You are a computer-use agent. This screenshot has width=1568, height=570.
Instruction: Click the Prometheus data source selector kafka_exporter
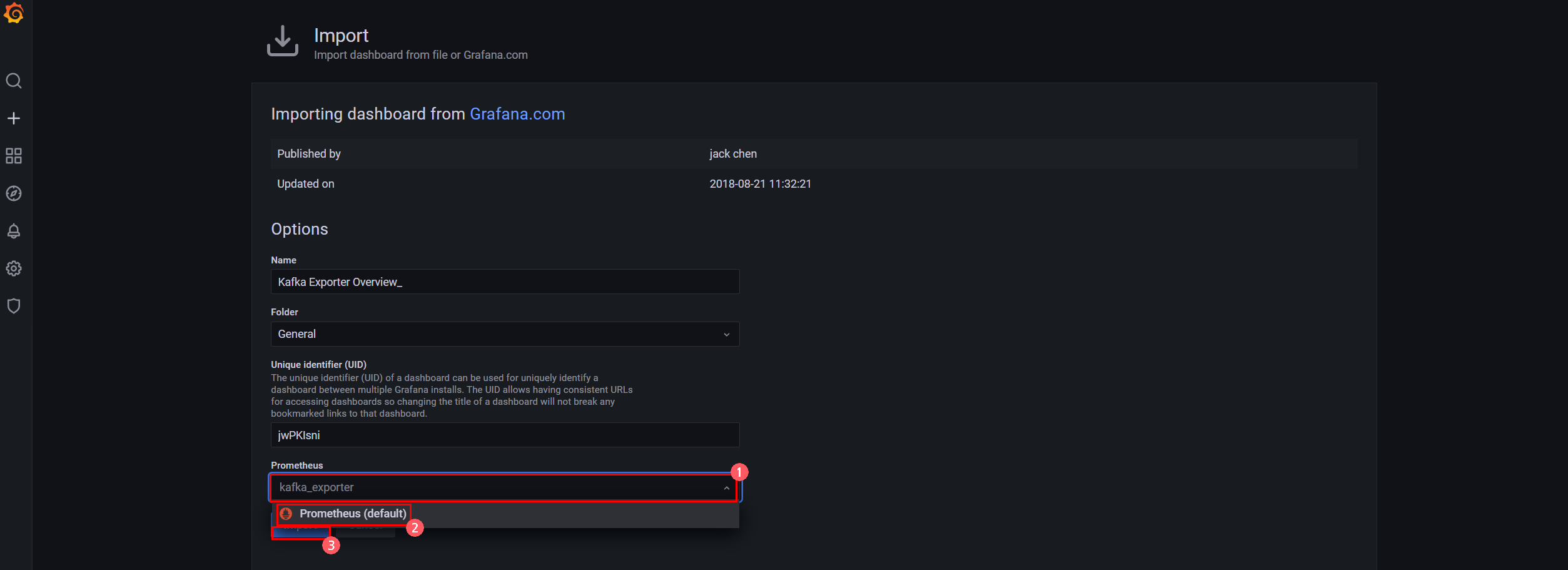[x=505, y=487]
